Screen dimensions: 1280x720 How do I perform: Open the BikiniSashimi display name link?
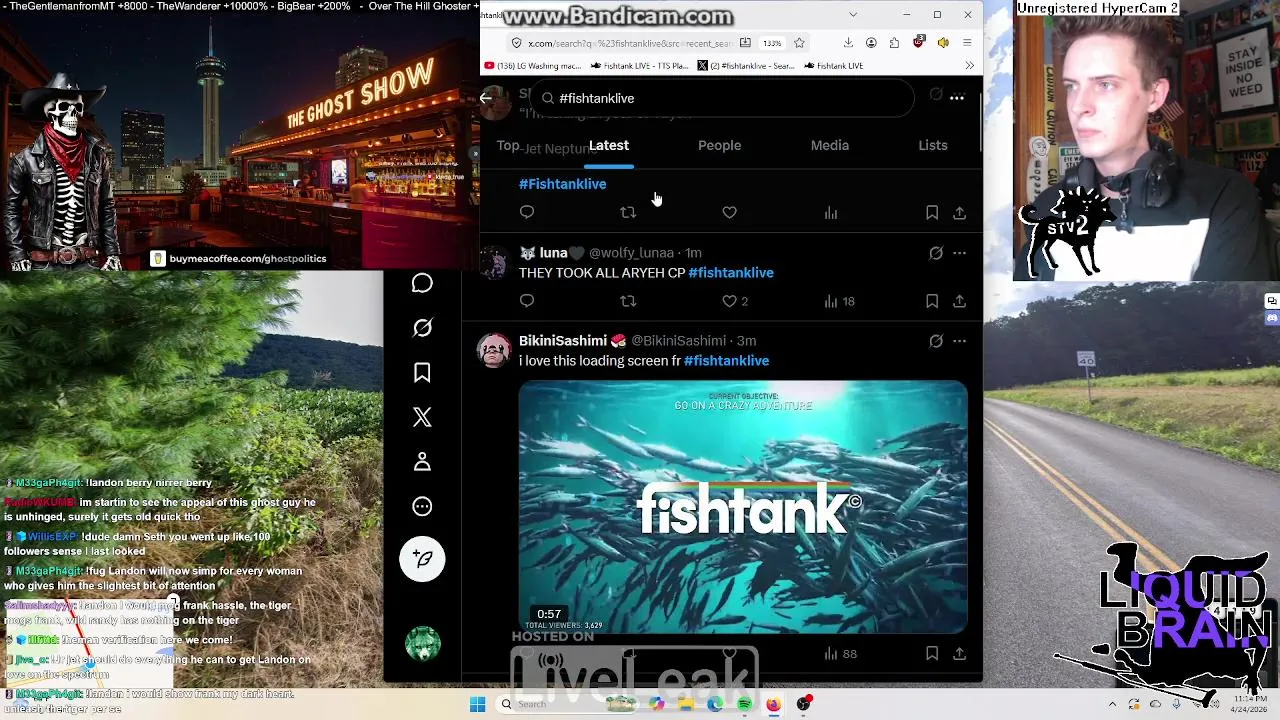(x=571, y=341)
